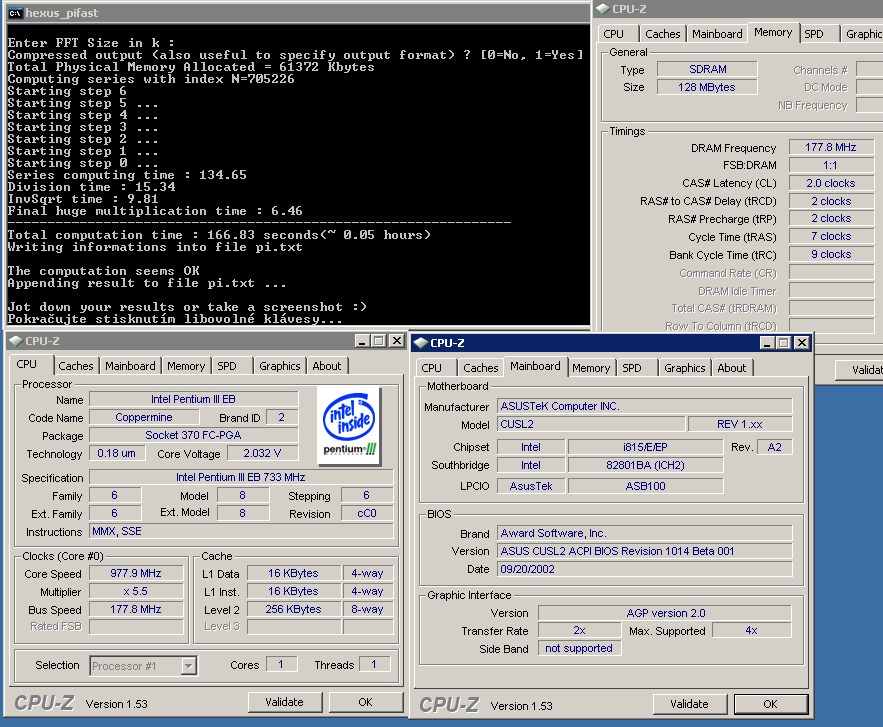Click Validate in the Mainboard CPU-Z window
Viewport: 883px width, 727px height.
pyautogui.click(x=689, y=704)
